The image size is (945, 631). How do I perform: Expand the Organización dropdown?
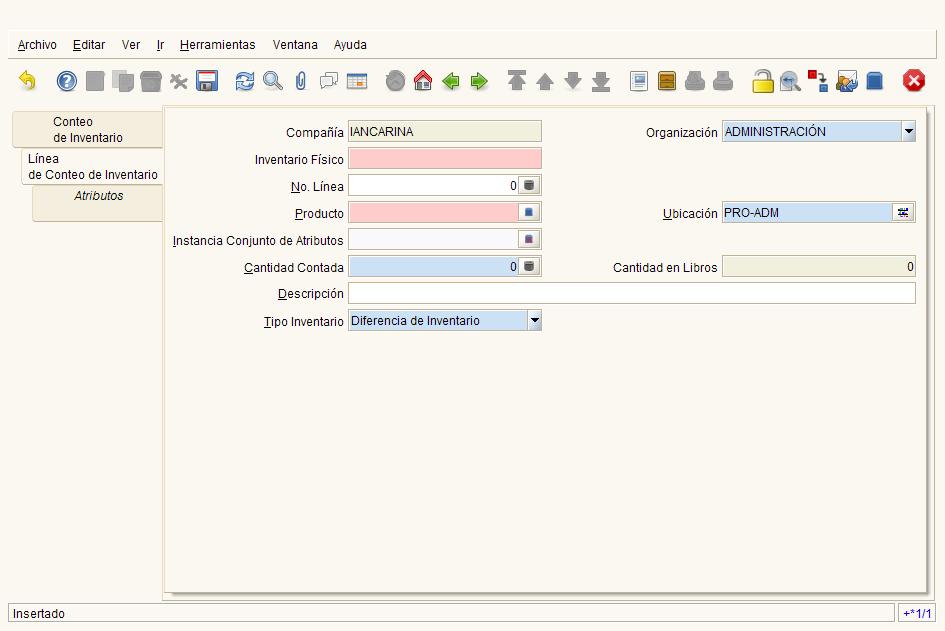click(x=908, y=131)
